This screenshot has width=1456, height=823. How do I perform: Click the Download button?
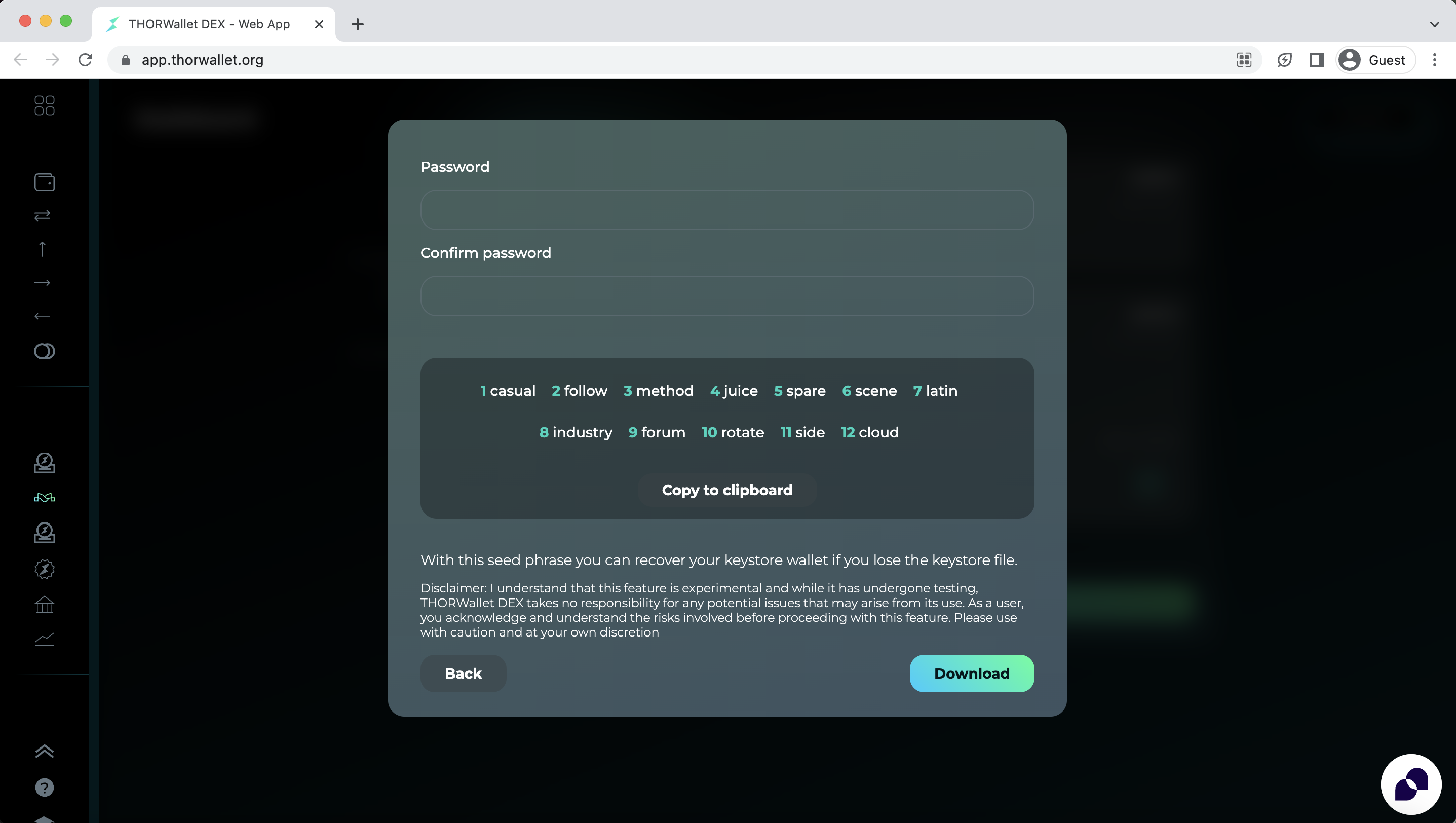(972, 673)
